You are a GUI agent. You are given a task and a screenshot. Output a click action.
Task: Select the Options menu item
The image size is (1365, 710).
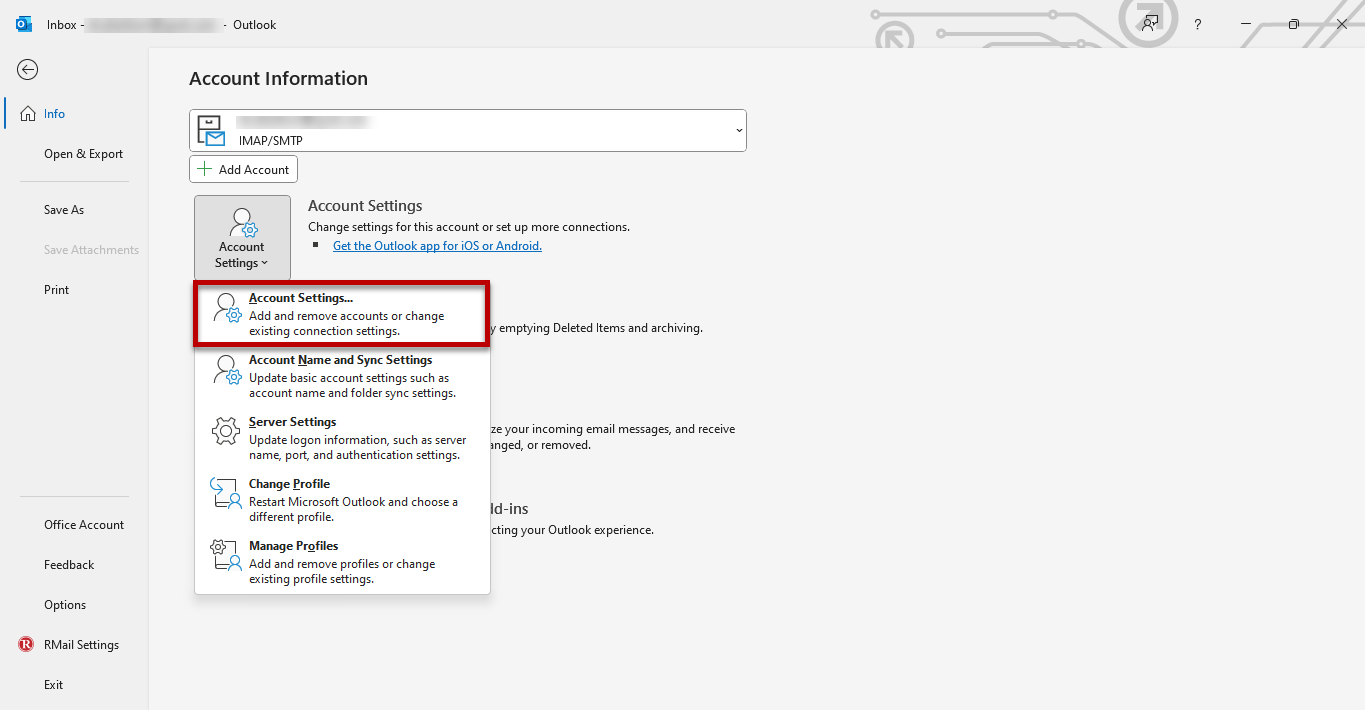pos(64,604)
